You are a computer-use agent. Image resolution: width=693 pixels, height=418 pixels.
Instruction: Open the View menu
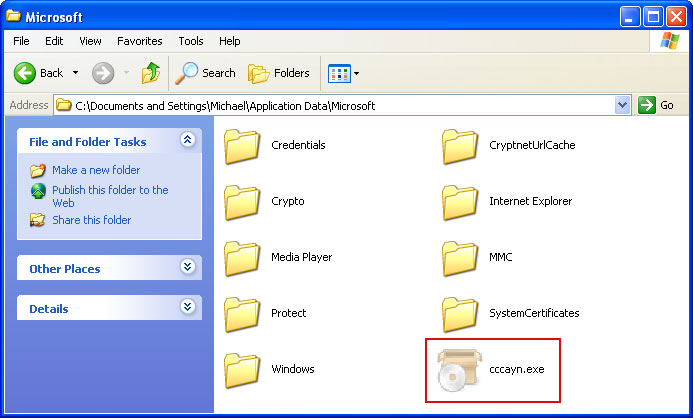(90, 41)
